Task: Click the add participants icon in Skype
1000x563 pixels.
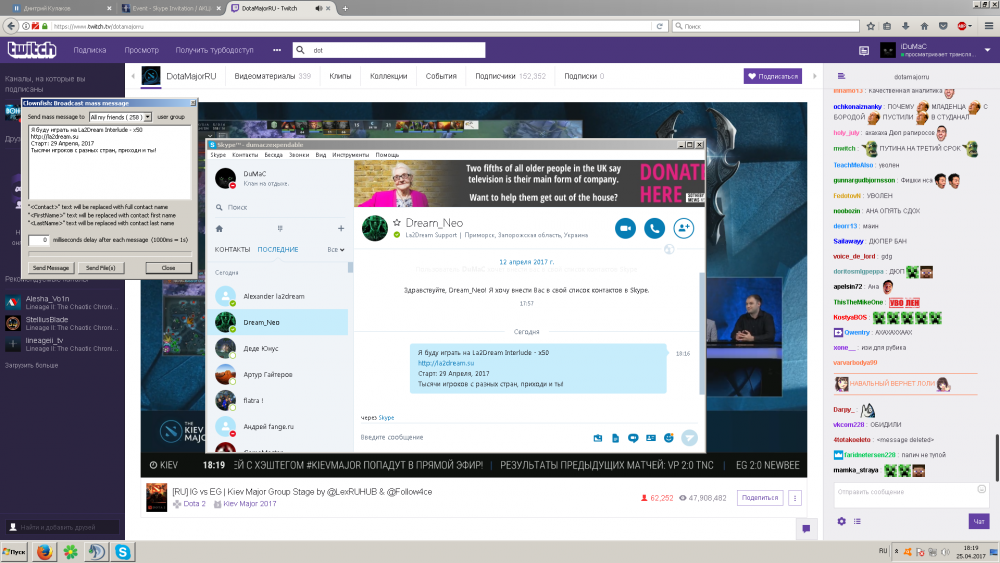Action: click(685, 228)
